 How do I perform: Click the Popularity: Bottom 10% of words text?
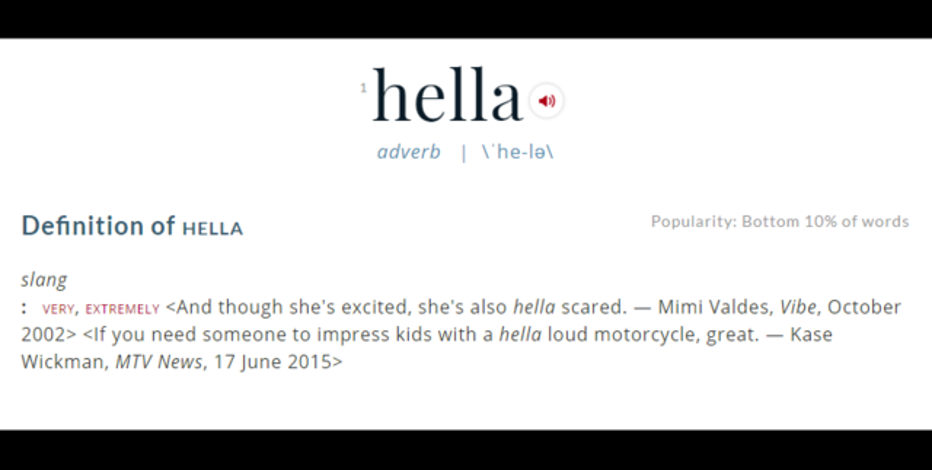pos(780,222)
